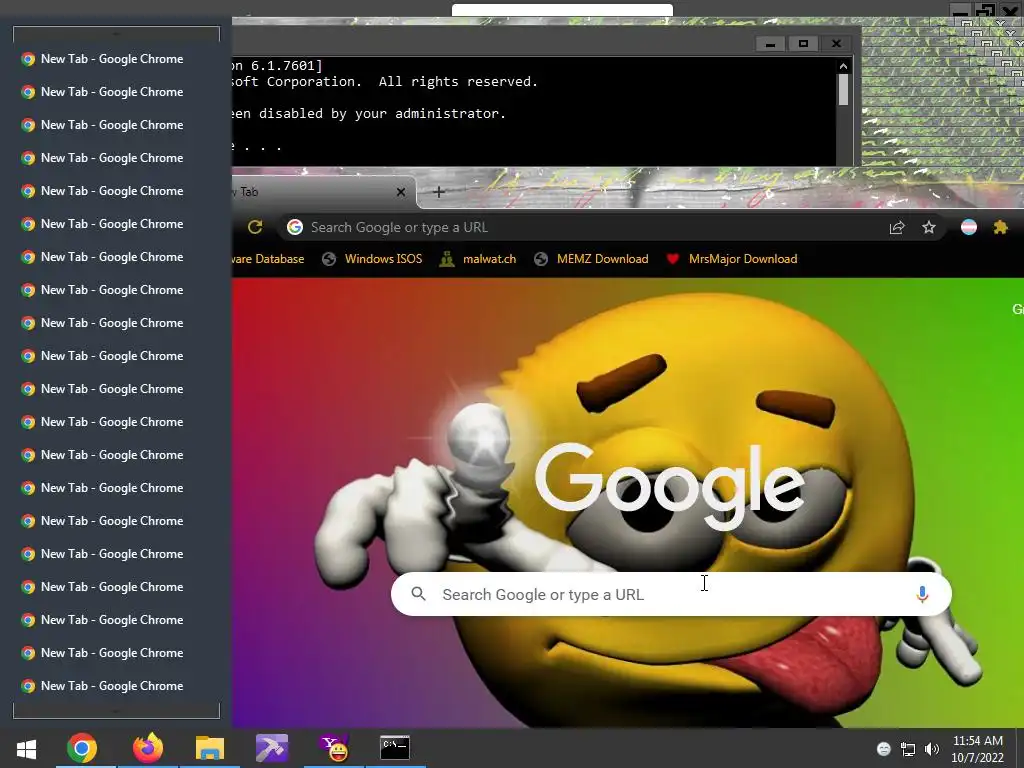Close the current Chrome tab

coord(401,192)
